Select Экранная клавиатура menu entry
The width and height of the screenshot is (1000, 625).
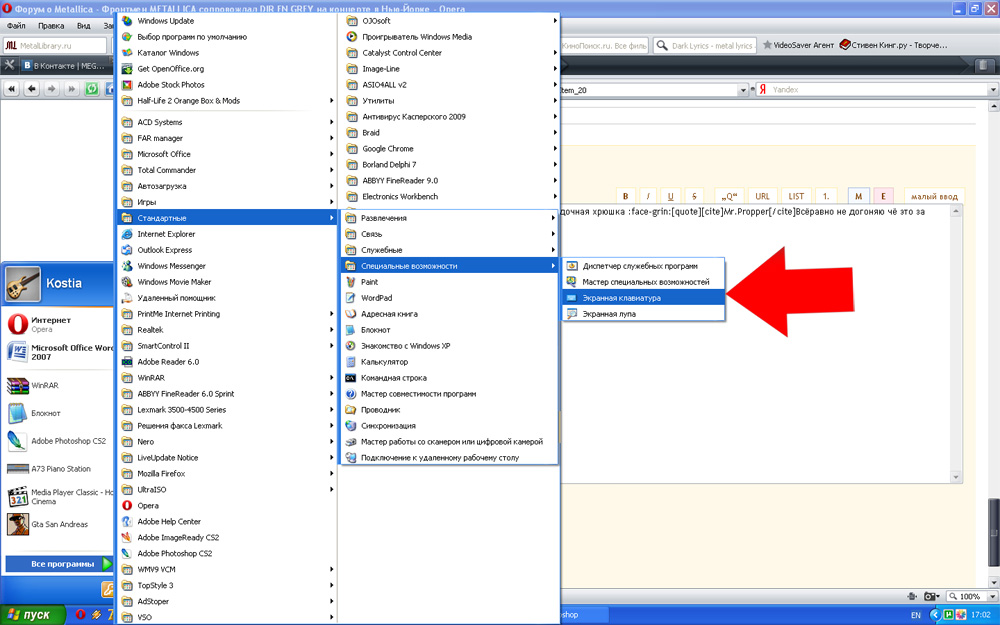(x=621, y=298)
